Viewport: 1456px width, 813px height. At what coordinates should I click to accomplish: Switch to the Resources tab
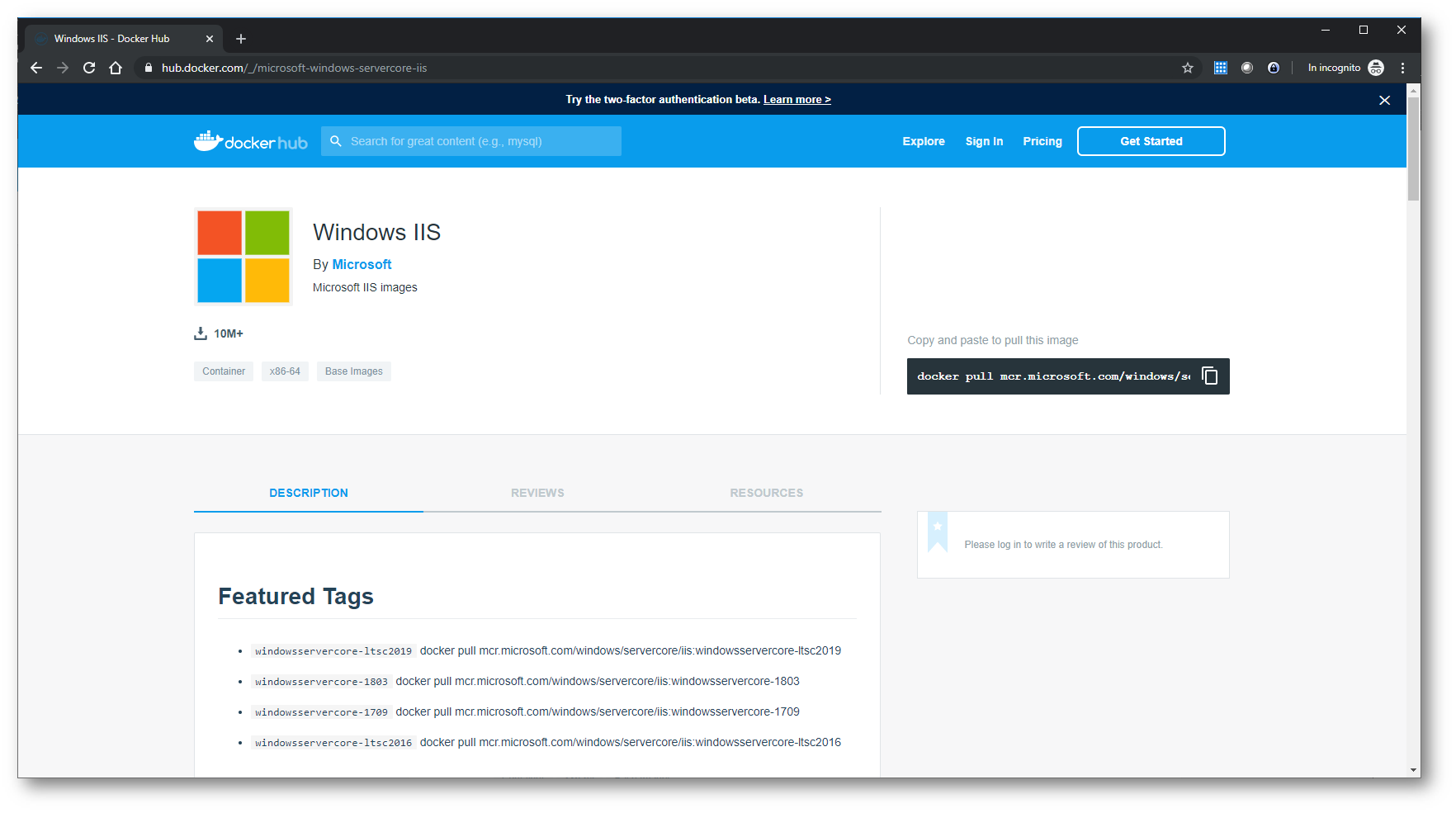(767, 493)
